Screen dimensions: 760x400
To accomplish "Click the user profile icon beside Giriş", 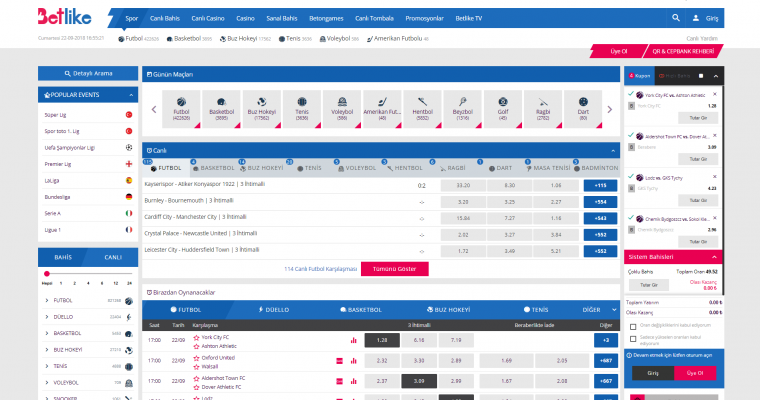I will (x=696, y=18).
